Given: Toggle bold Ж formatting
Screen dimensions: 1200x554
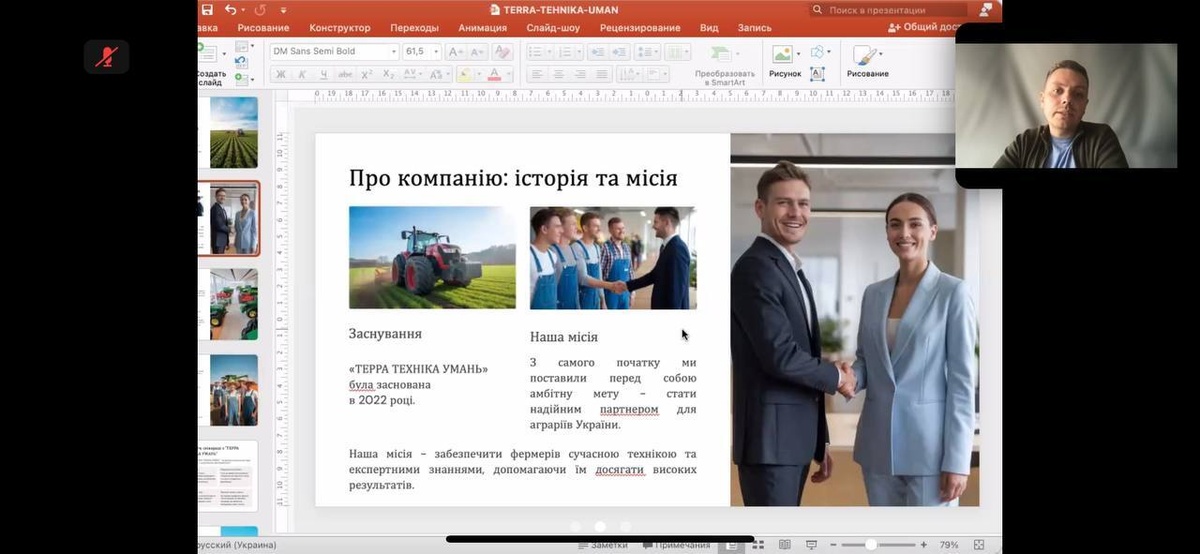Looking at the screenshot, I should 281,75.
